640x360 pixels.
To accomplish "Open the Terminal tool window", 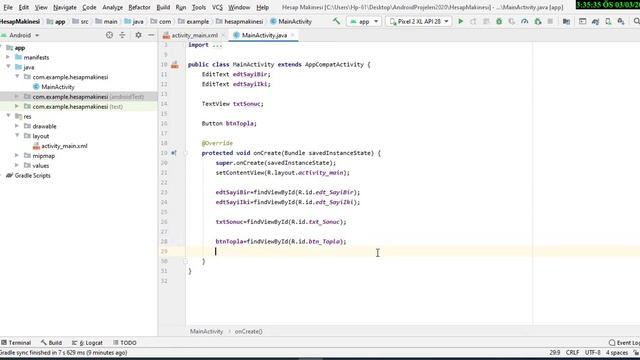I will tap(16, 342).
